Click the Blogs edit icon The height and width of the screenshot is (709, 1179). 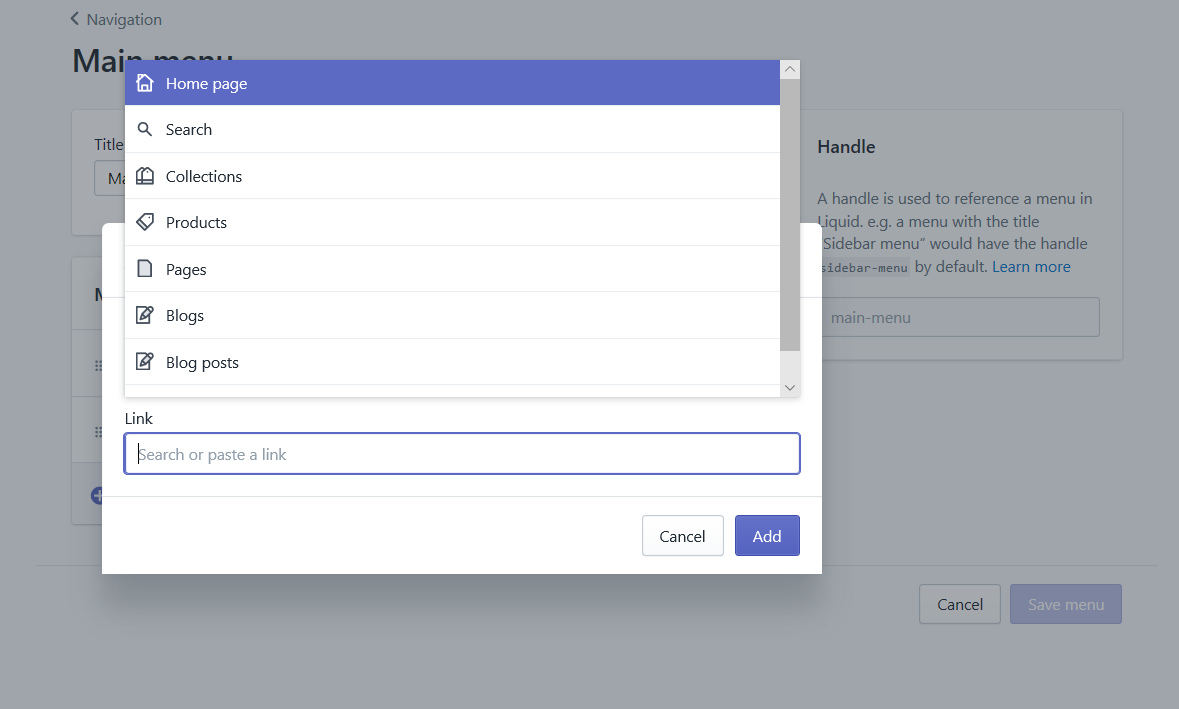coord(144,315)
